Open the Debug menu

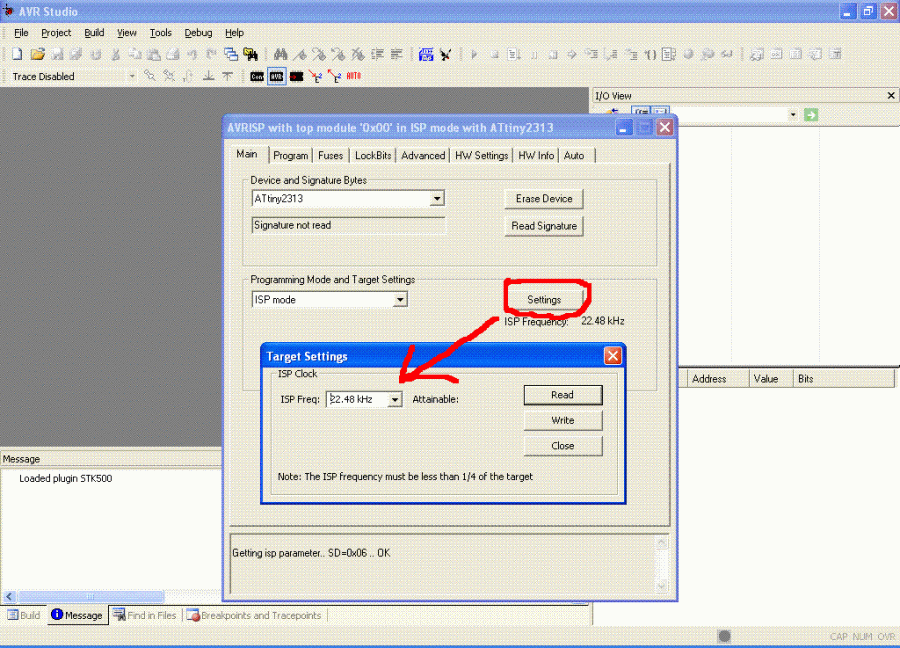(x=199, y=33)
